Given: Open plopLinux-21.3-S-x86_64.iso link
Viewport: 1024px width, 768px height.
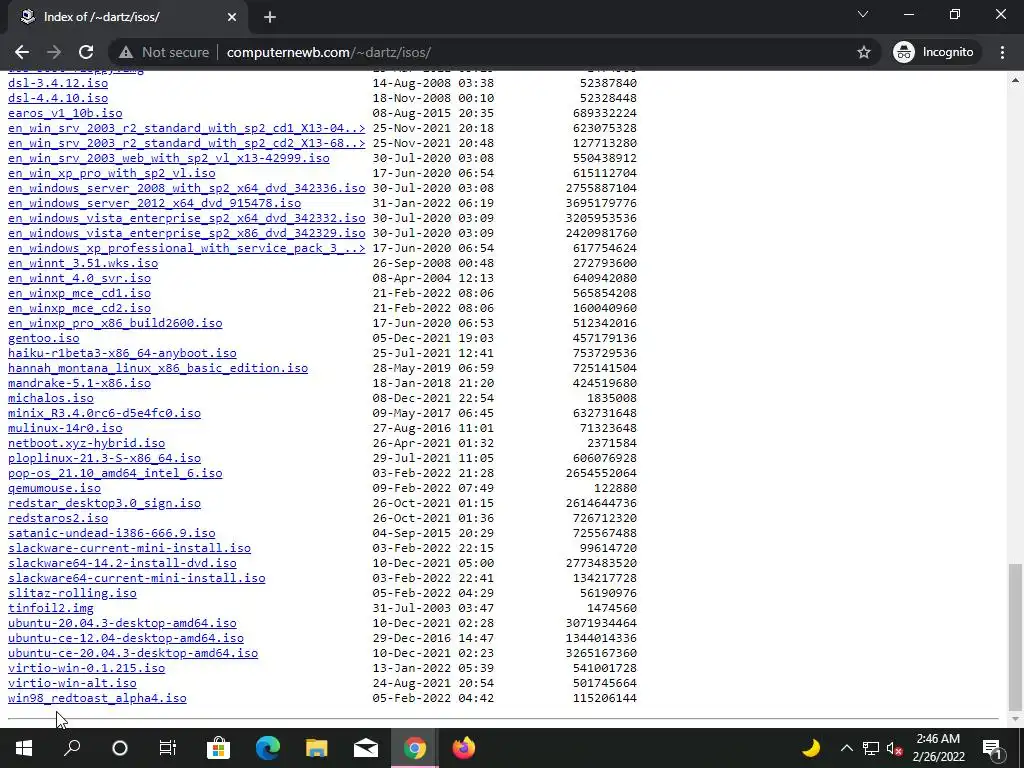Looking at the screenshot, I should (x=104, y=458).
